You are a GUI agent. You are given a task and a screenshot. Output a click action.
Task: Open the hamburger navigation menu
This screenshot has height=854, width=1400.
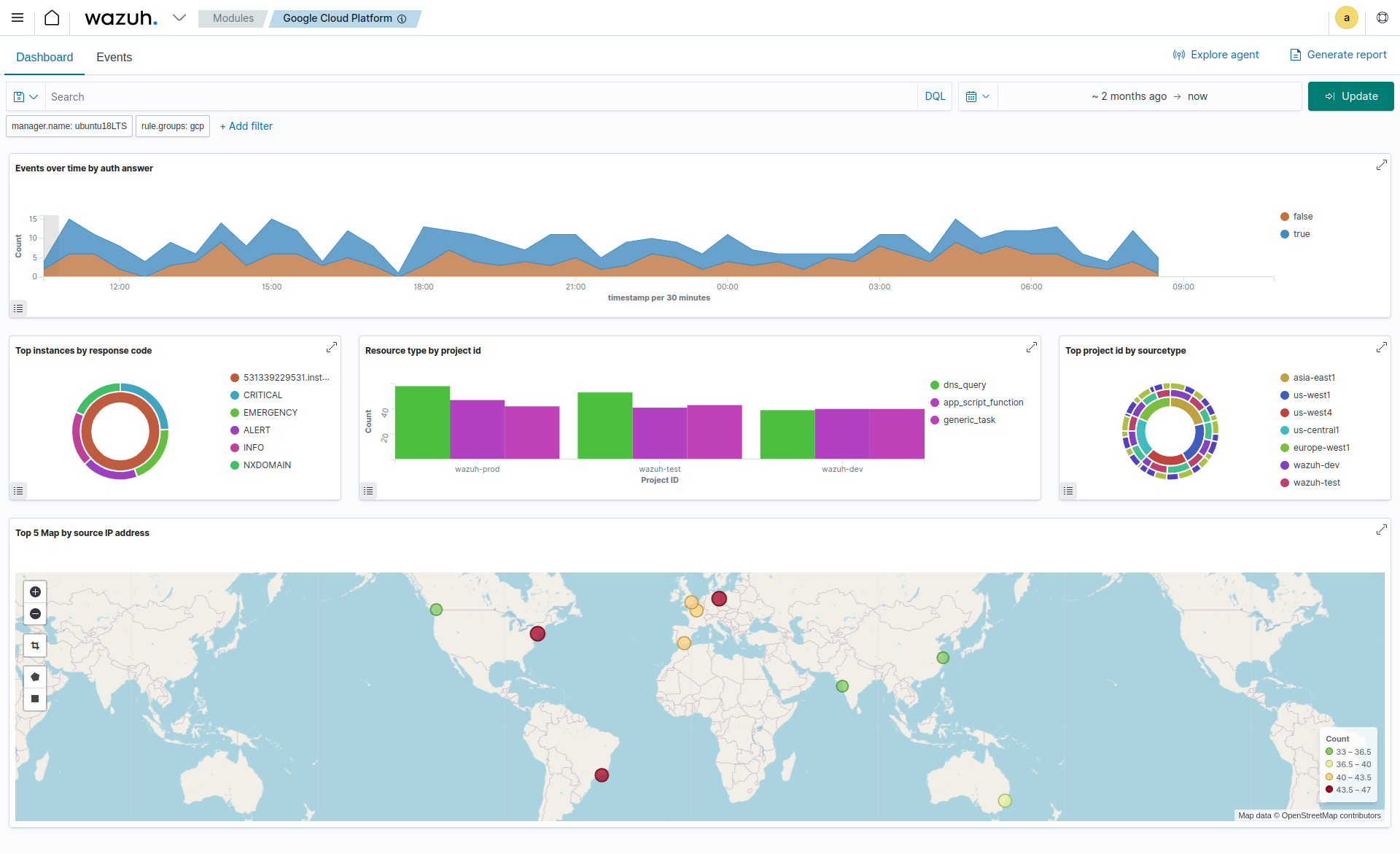[17, 18]
